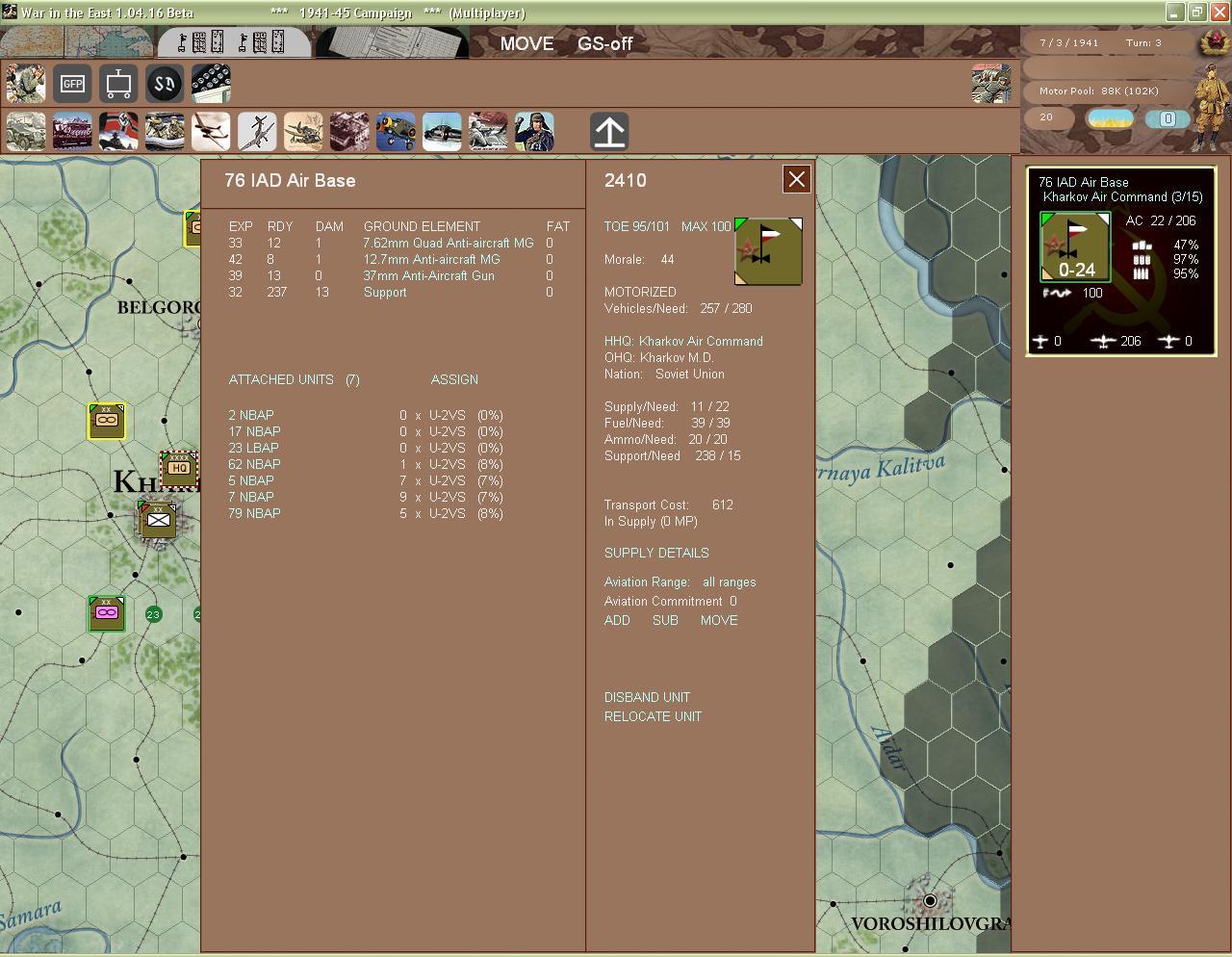Click the blue 0 counter button
This screenshot has width=1232, height=957.
click(1168, 118)
